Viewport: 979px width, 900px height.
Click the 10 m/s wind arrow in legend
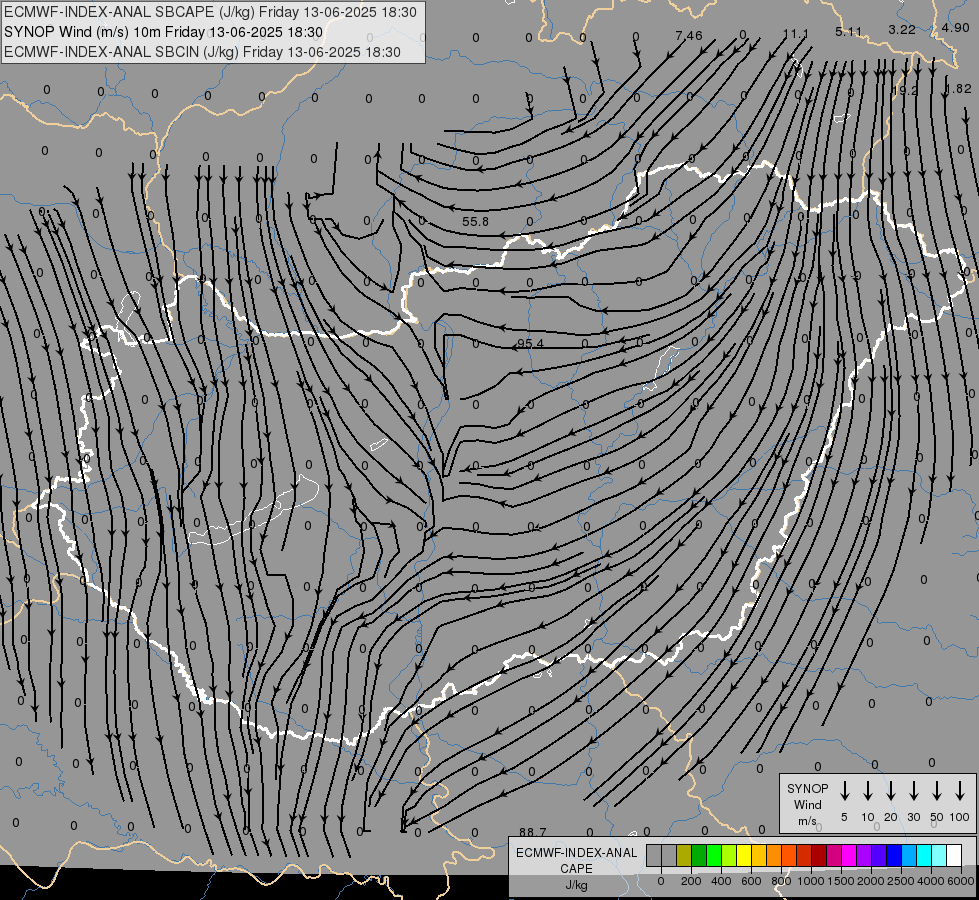click(867, 791)
